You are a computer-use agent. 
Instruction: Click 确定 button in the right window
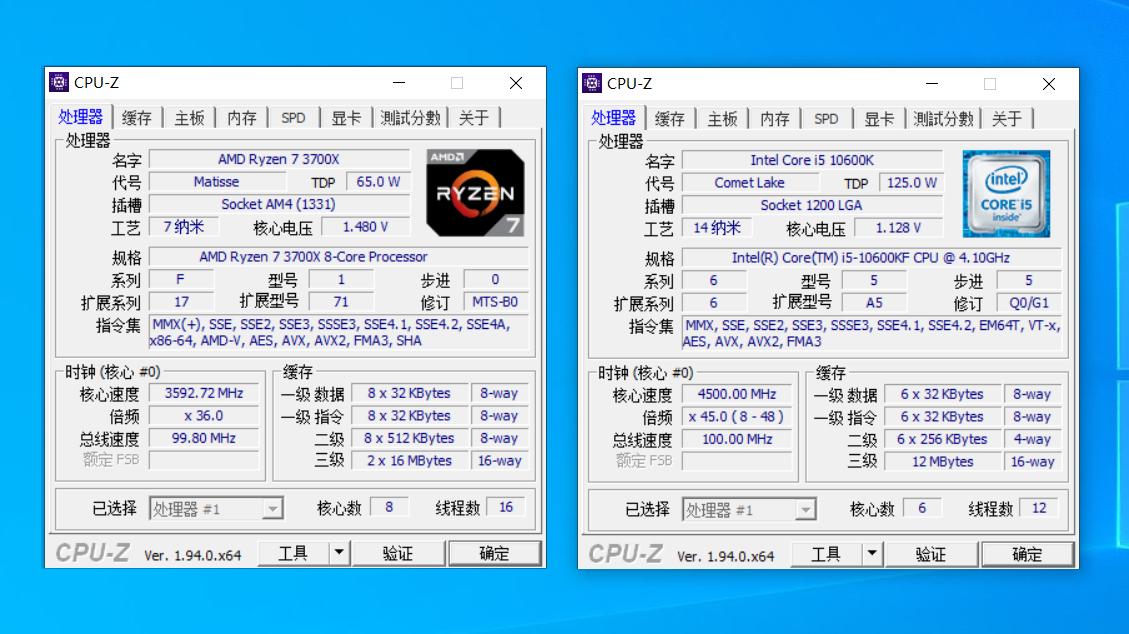(x=1027, y=553)
